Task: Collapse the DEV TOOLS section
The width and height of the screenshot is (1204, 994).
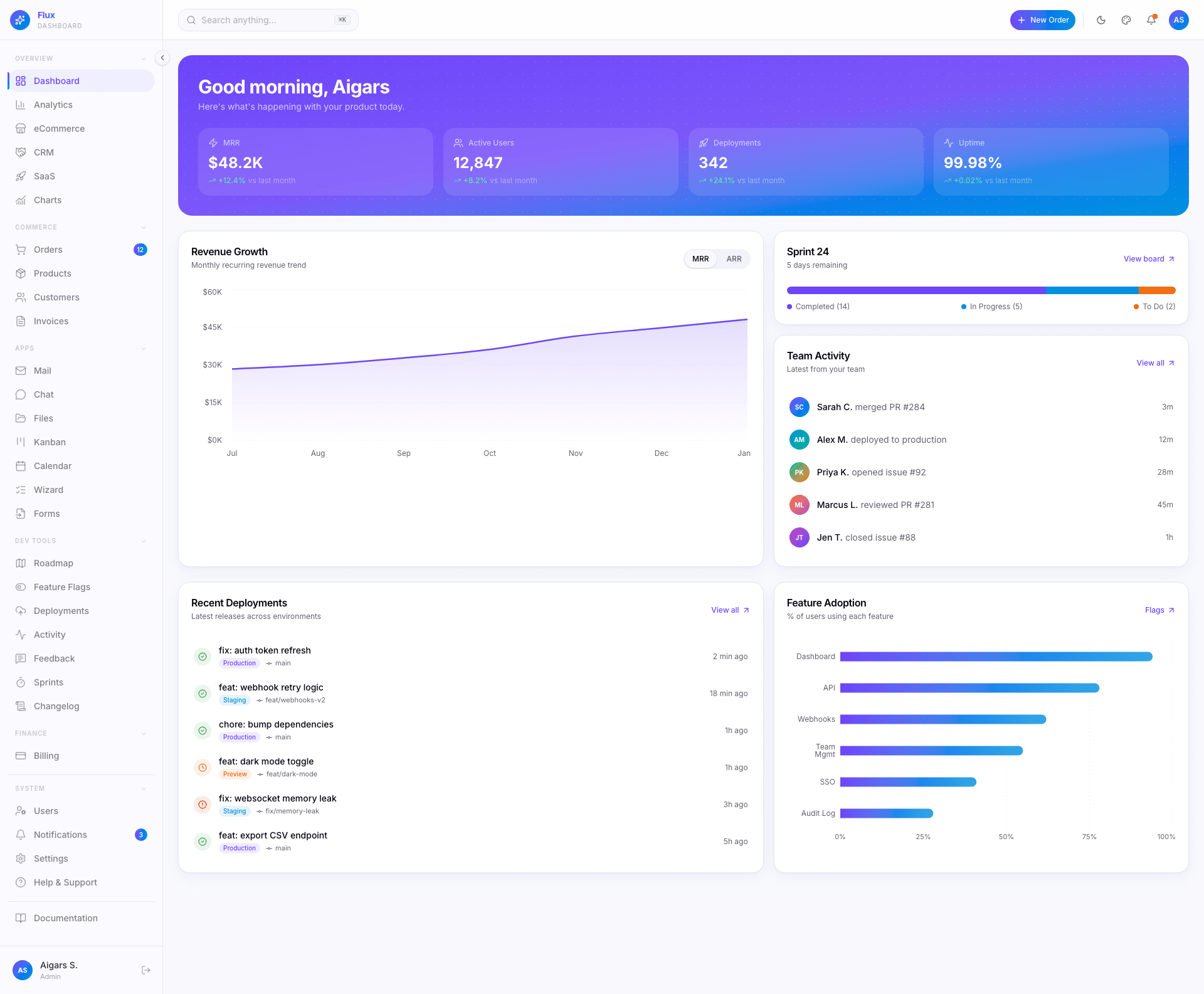Action: tap(144, 540)
